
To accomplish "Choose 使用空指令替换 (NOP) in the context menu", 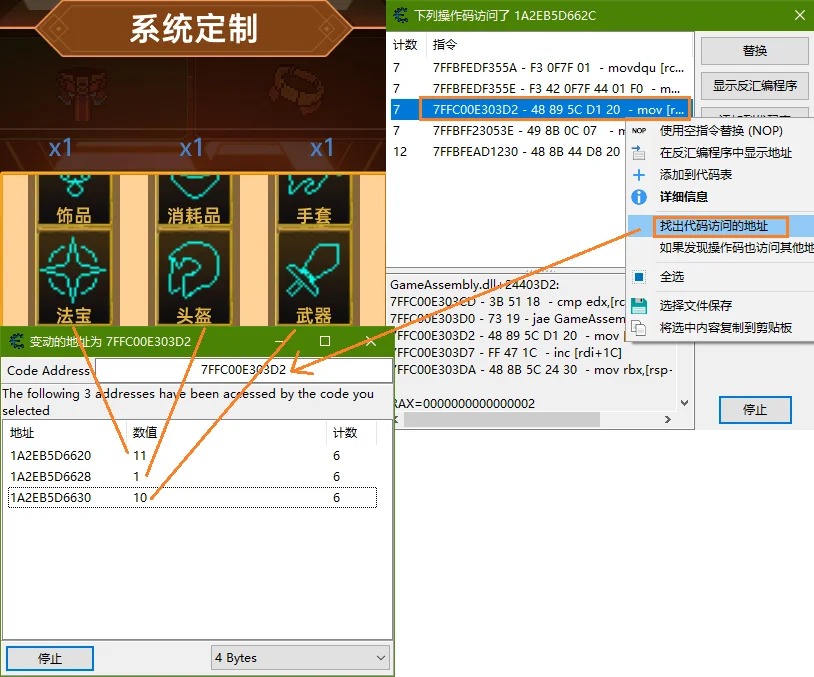I will pyautogui.click(x=720, y=131).
